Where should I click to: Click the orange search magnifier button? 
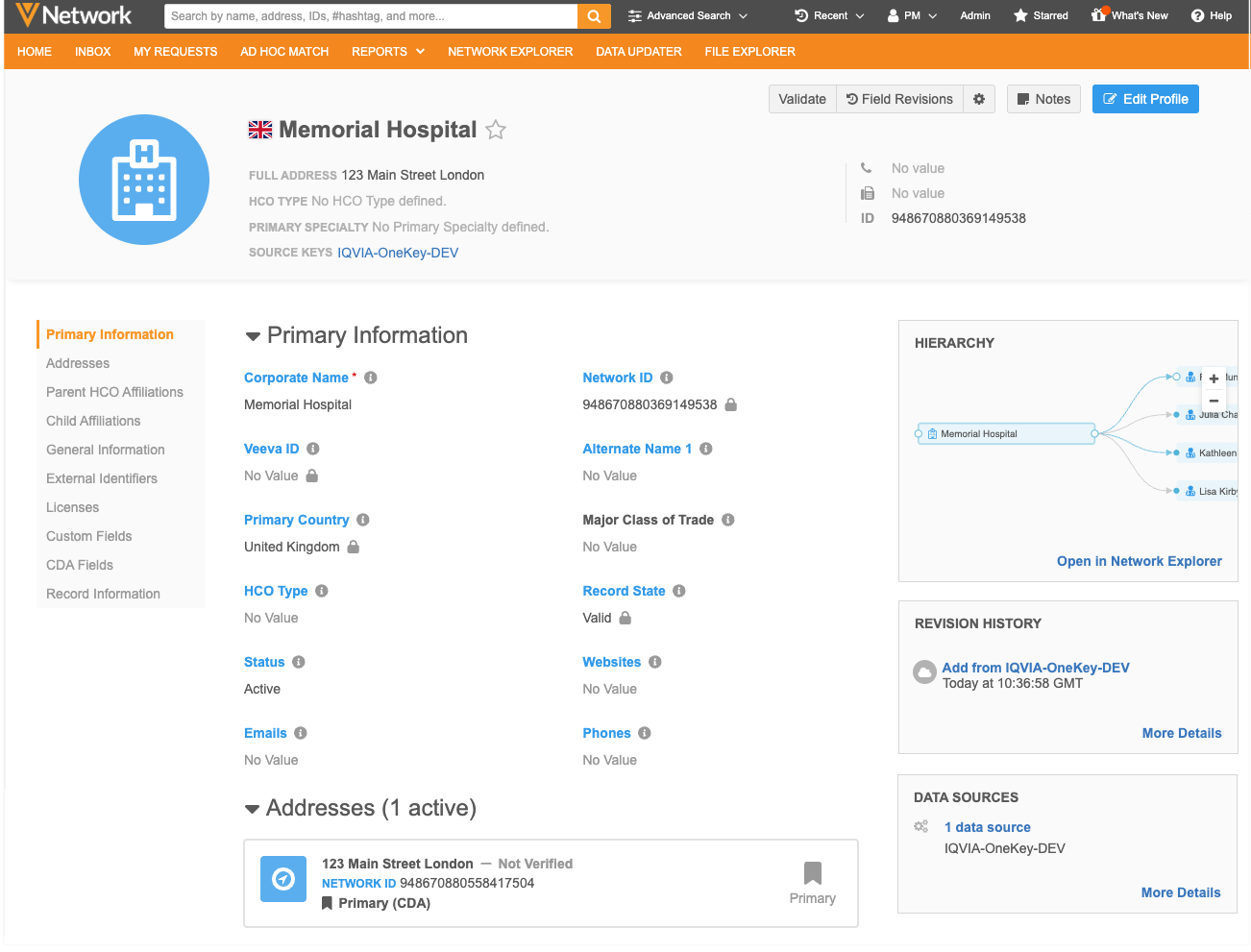[x=594, y=16]
